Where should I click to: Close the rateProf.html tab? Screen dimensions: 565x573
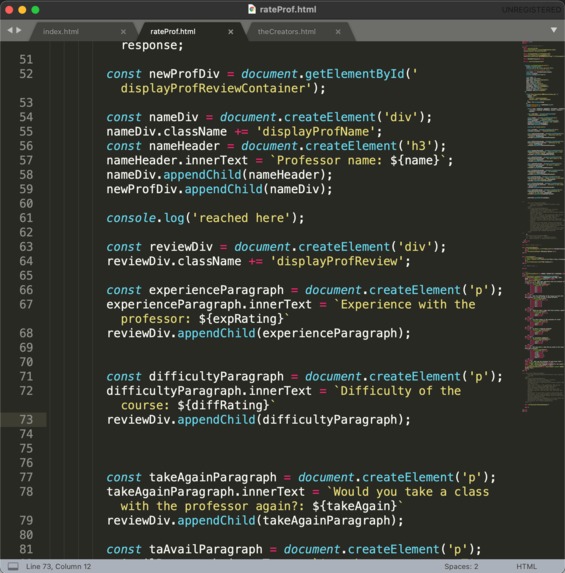[231, 32]
